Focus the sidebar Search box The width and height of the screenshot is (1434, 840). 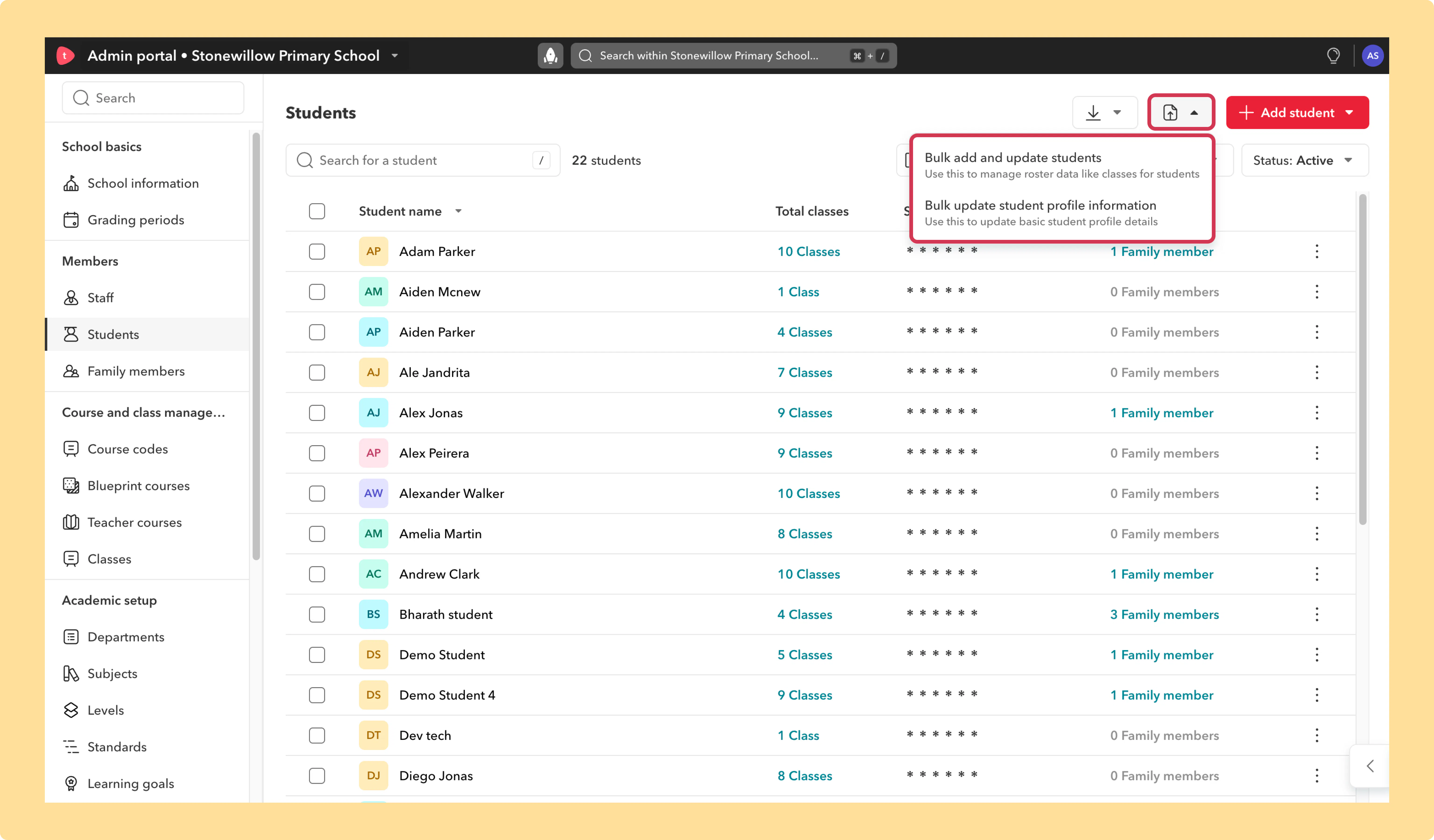(x=153, y=98)
